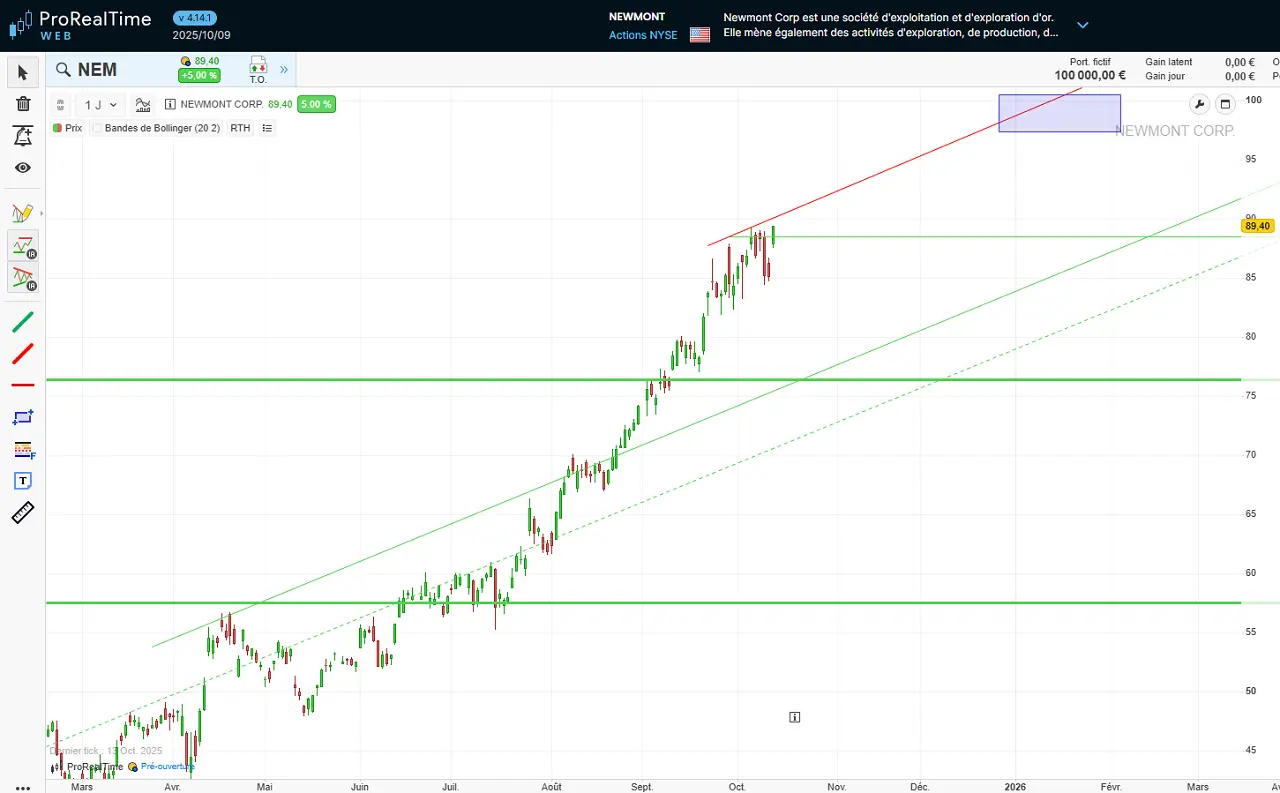Open the 1 J timeframe dropdown
This screenshot has height=793, width=1280.
[100, 104]
